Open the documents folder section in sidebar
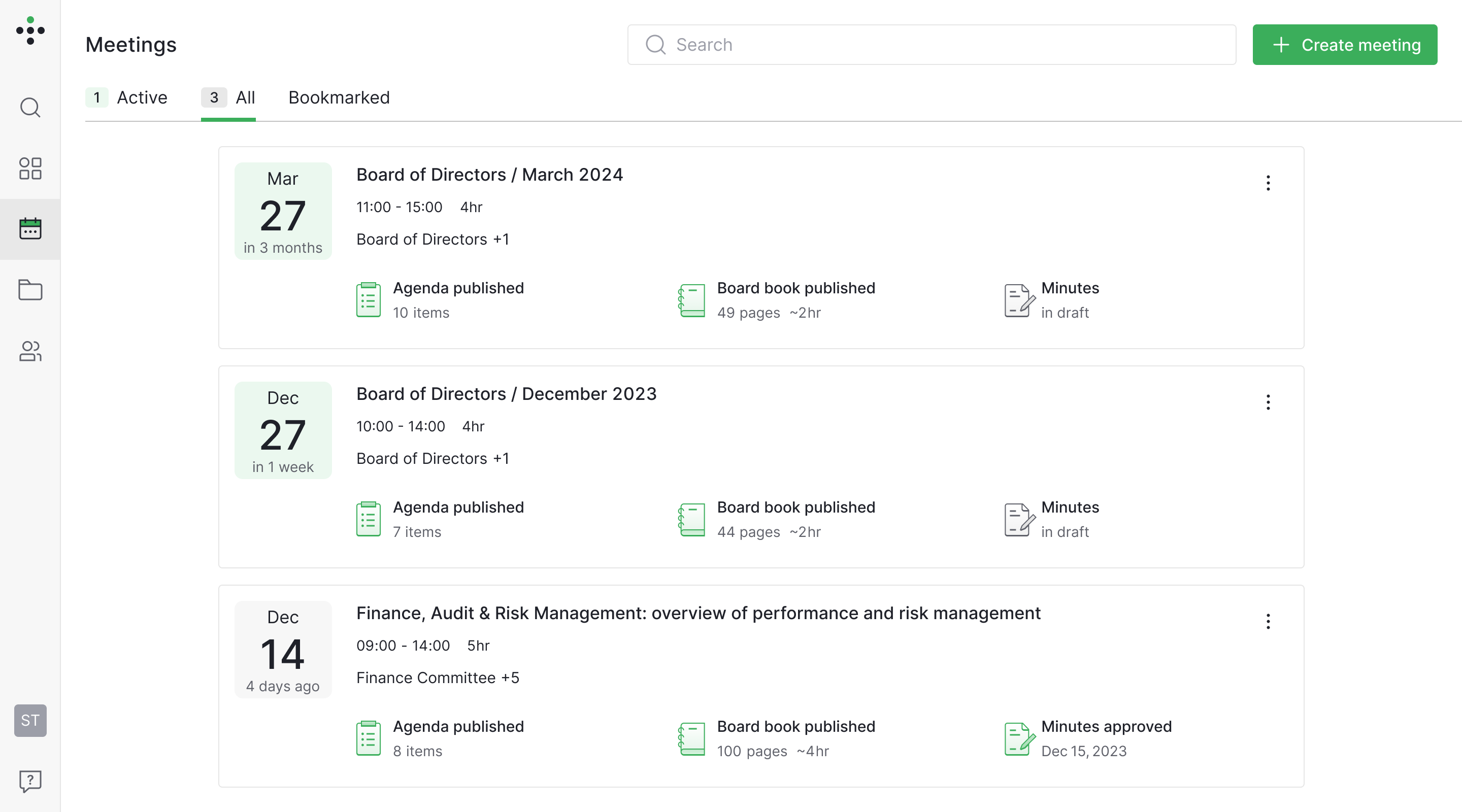1462x812 pixels. [29, 290]
